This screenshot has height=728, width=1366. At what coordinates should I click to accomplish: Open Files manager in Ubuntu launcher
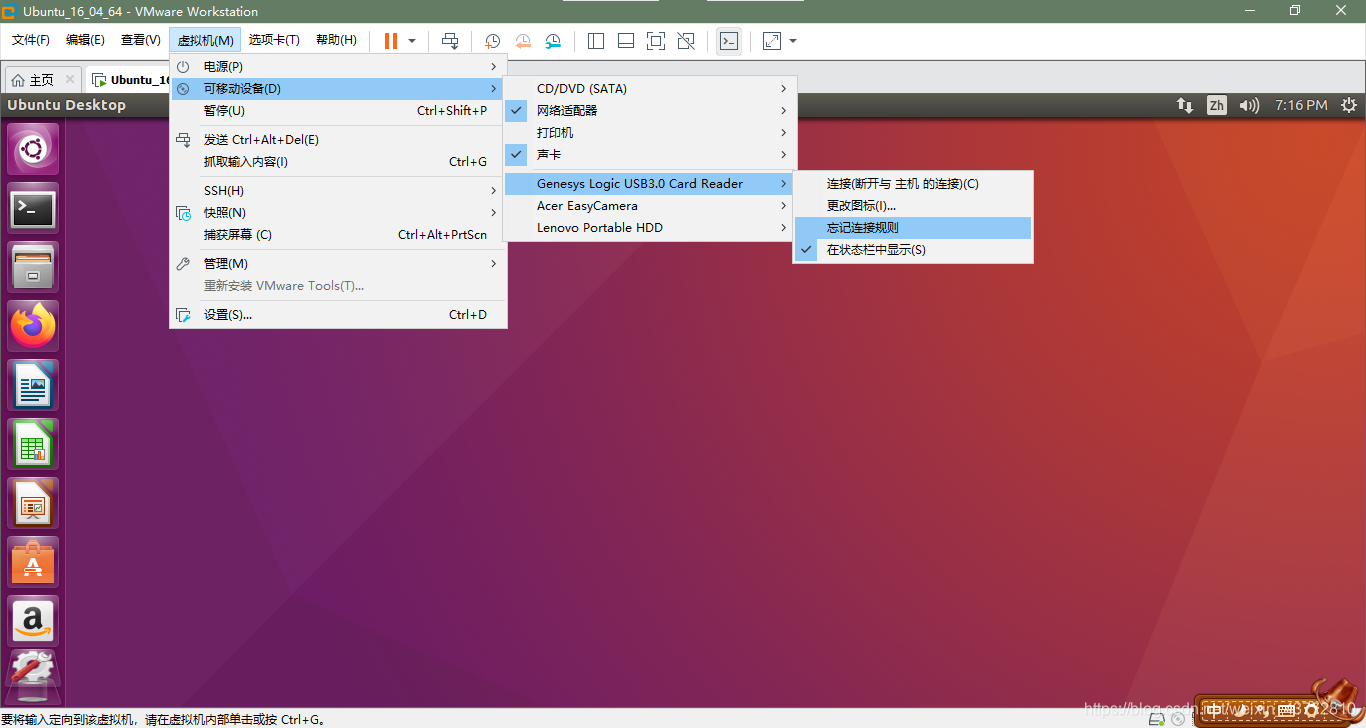pyautogui.click(x=33, y=267)
